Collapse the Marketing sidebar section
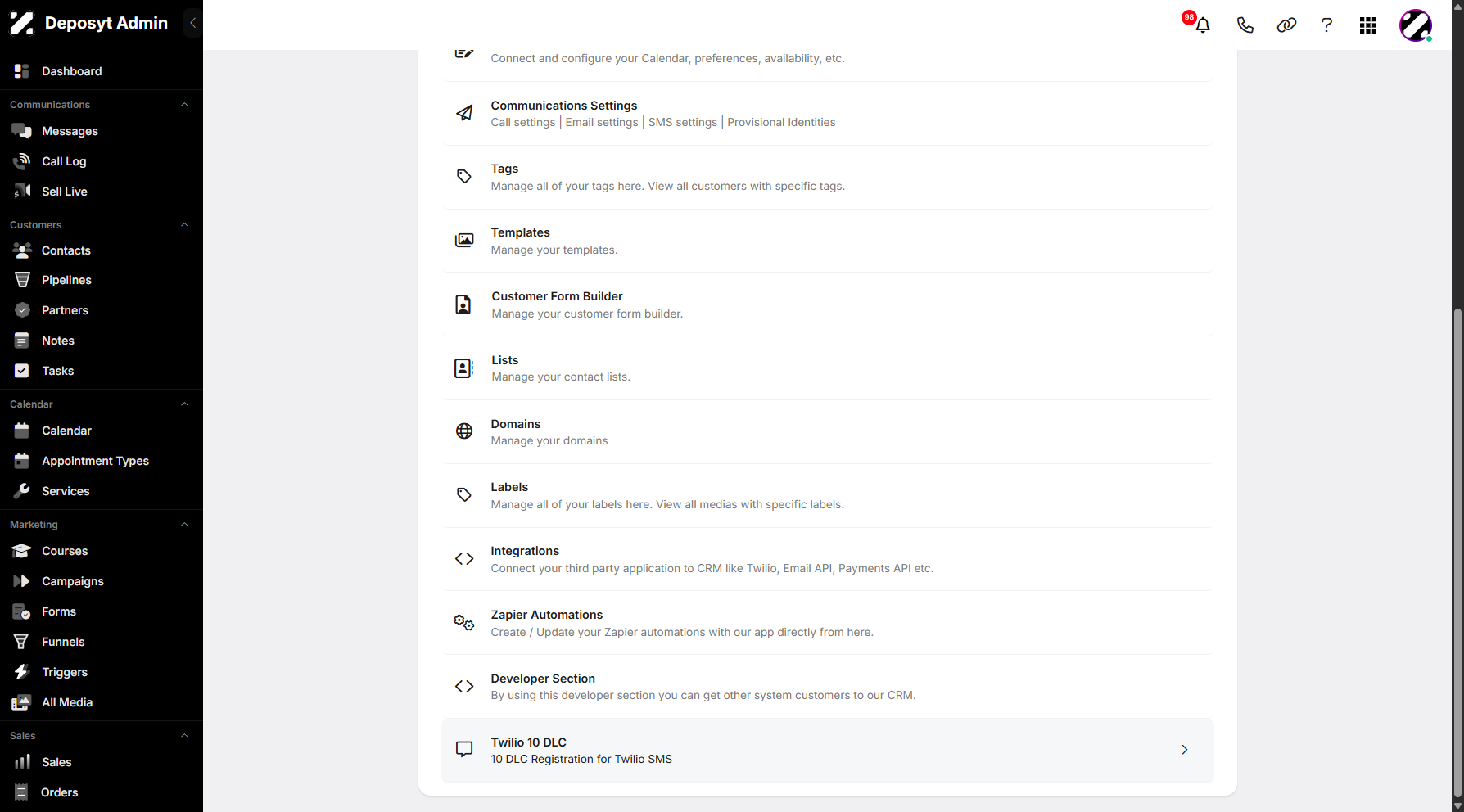1464x812 pixels. coord(184,525)
